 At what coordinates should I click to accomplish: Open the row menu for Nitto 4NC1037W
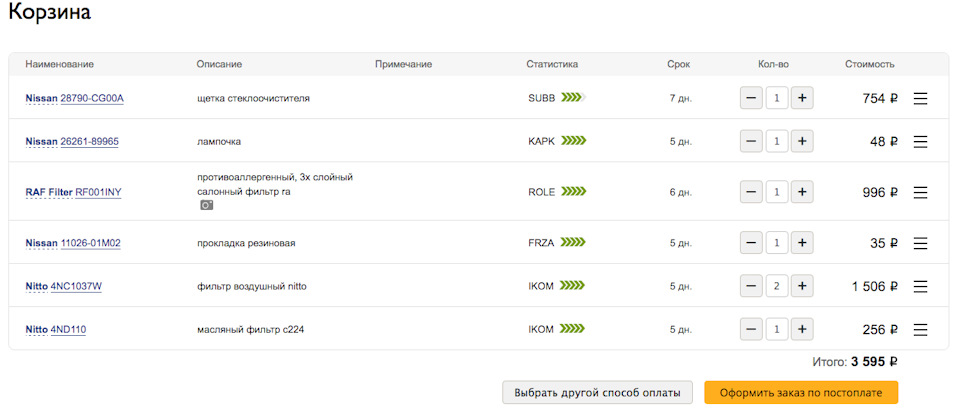pyautogui.click(x=921, y=286)
